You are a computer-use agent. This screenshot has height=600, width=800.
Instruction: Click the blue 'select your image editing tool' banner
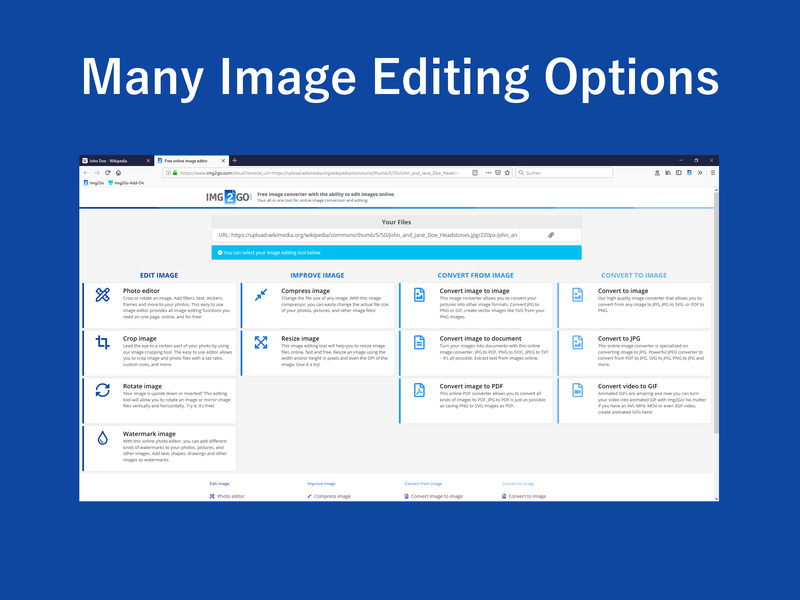[x=396, y=253]
